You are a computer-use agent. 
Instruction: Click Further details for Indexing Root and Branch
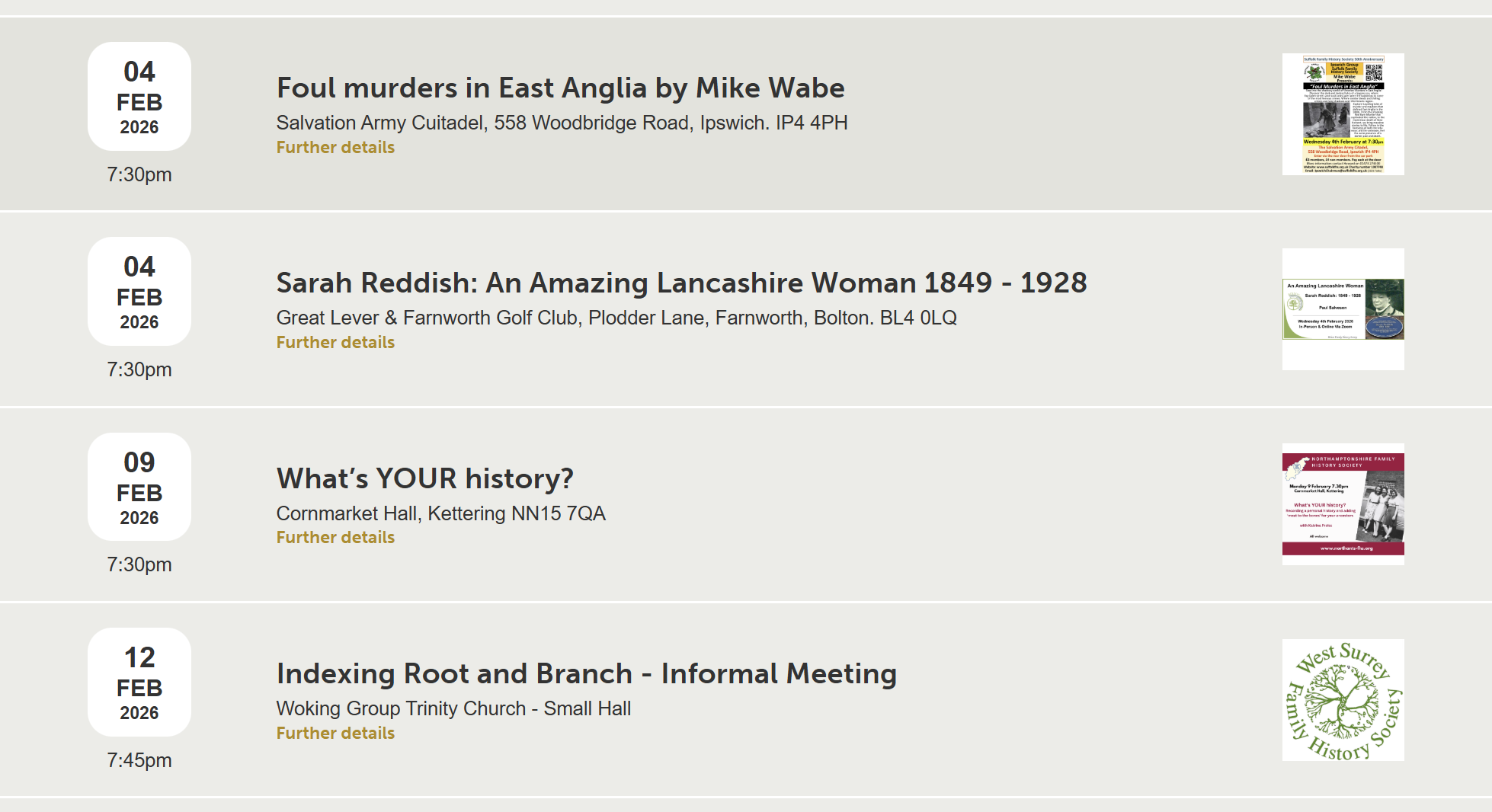point(335,734)
